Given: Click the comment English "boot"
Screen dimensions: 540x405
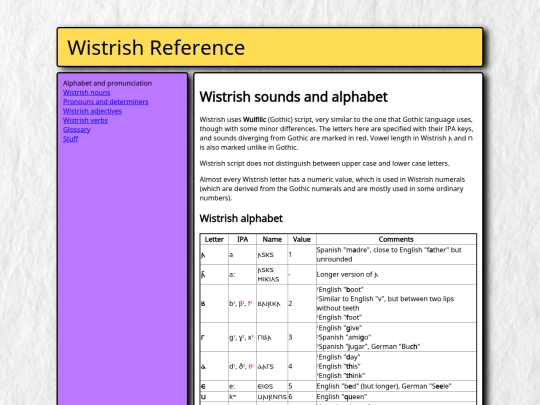Looking at the screenshot, I should coord(340,290).
